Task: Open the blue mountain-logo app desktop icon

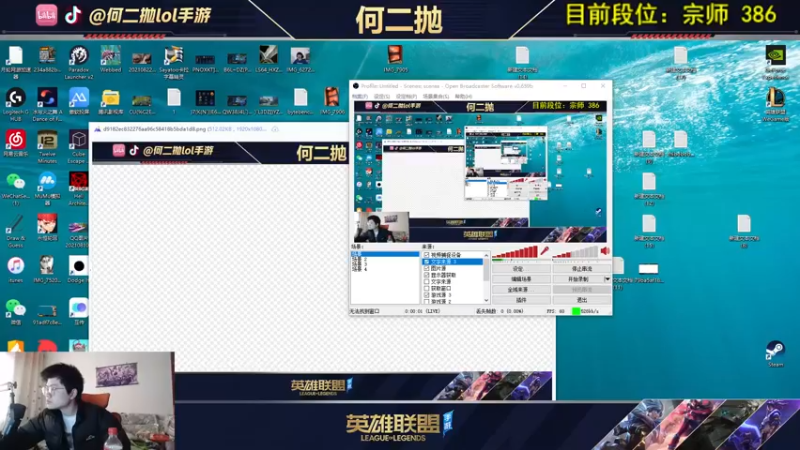Action: pos(79,99)
